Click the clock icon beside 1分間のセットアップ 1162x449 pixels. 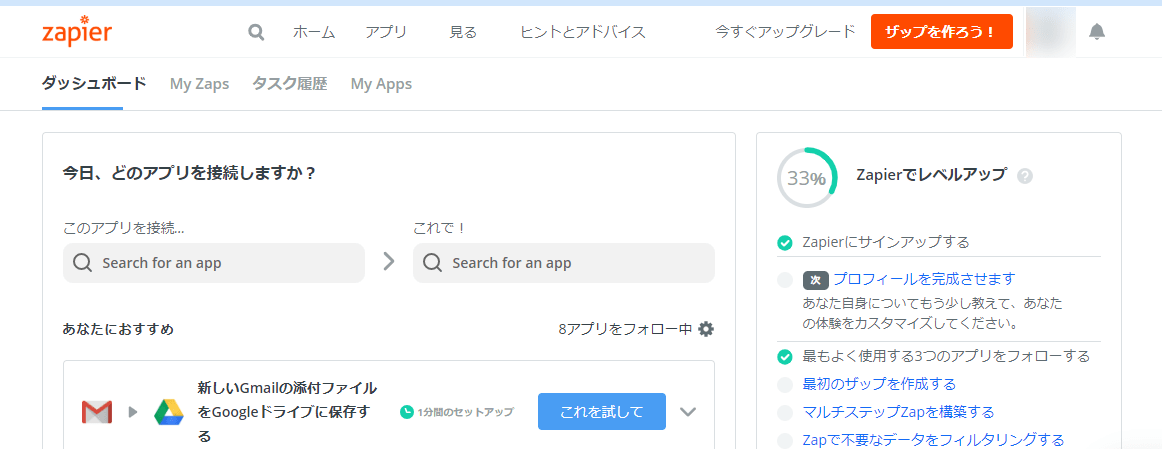tap(406, 412)
